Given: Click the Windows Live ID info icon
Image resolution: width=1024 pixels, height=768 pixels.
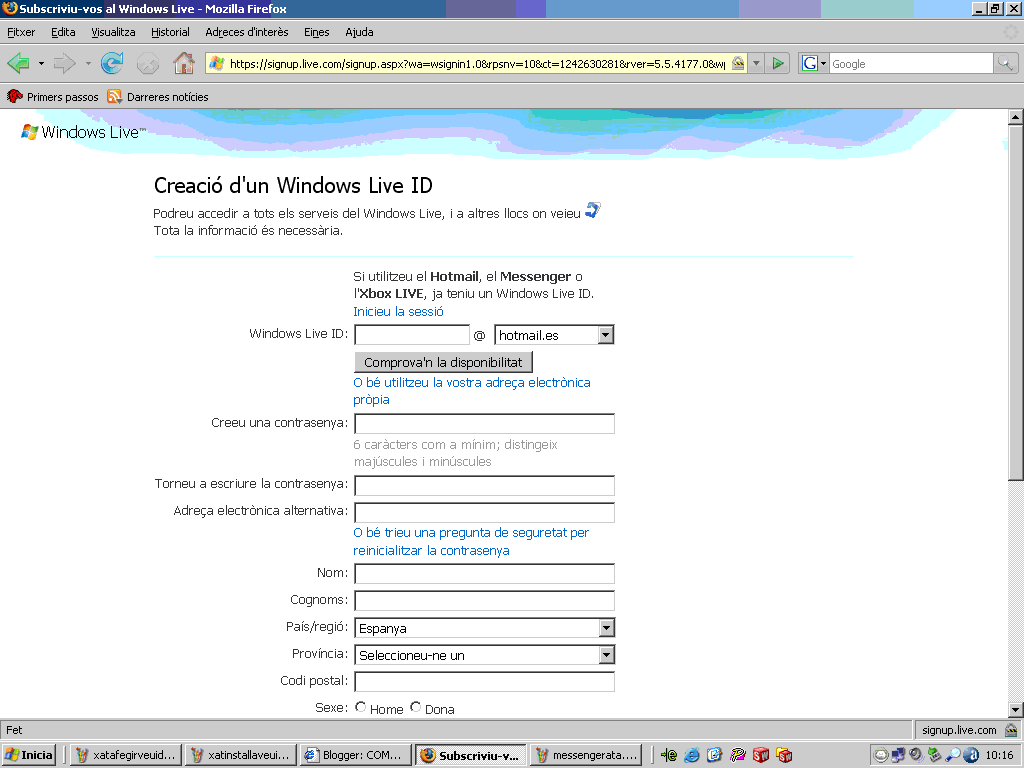Looking at the screenshot, I should point(592,210).
